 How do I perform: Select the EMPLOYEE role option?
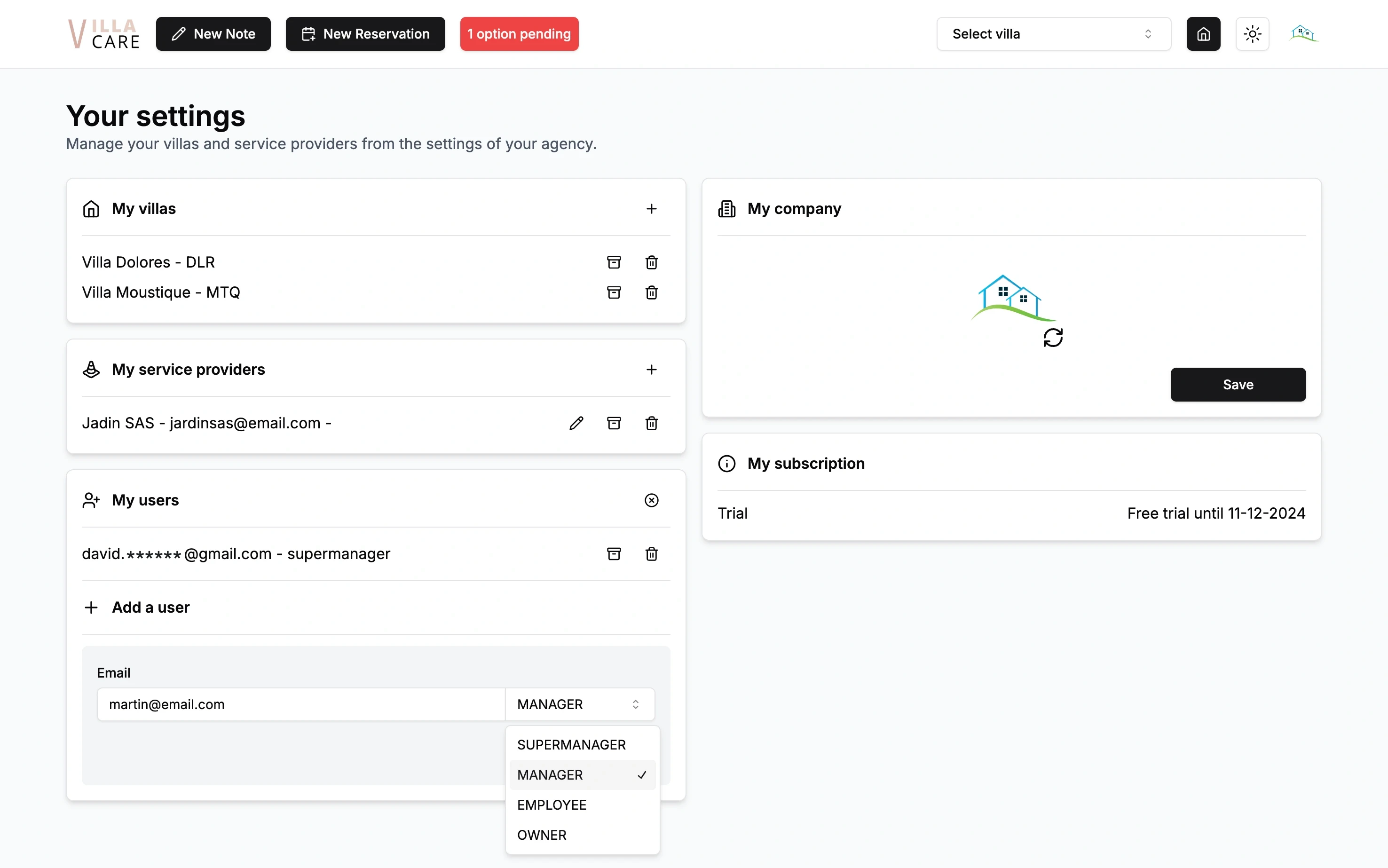552,804
